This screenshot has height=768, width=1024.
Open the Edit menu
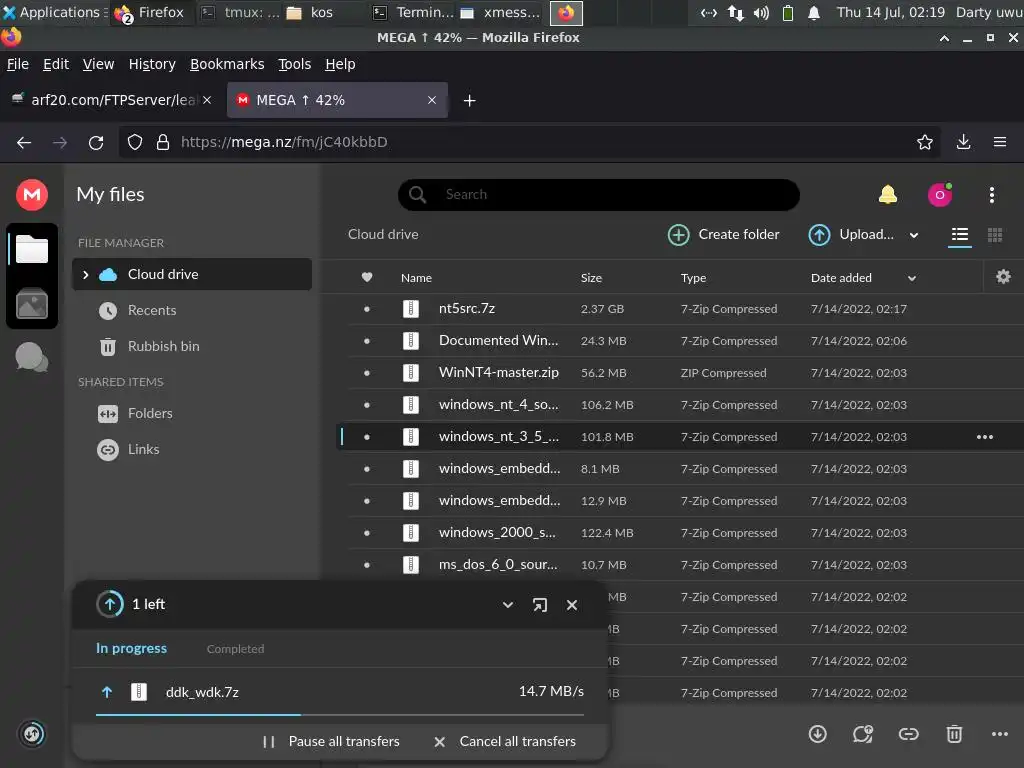[x=56, y=64]
